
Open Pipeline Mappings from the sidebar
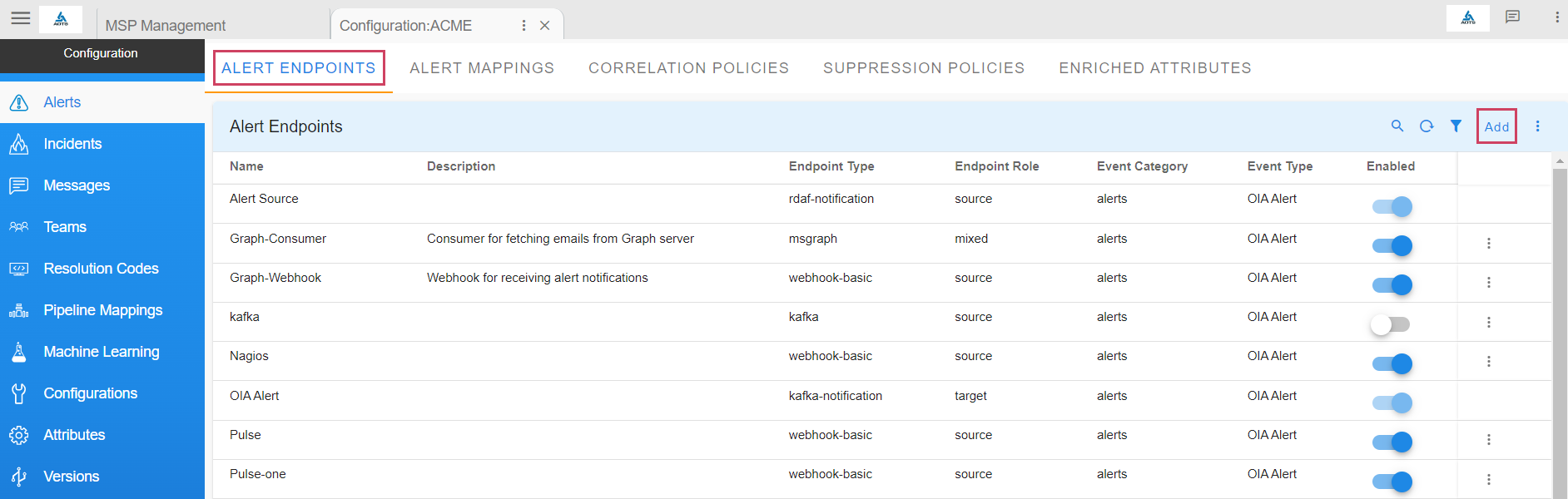click(x=102, y=310)
